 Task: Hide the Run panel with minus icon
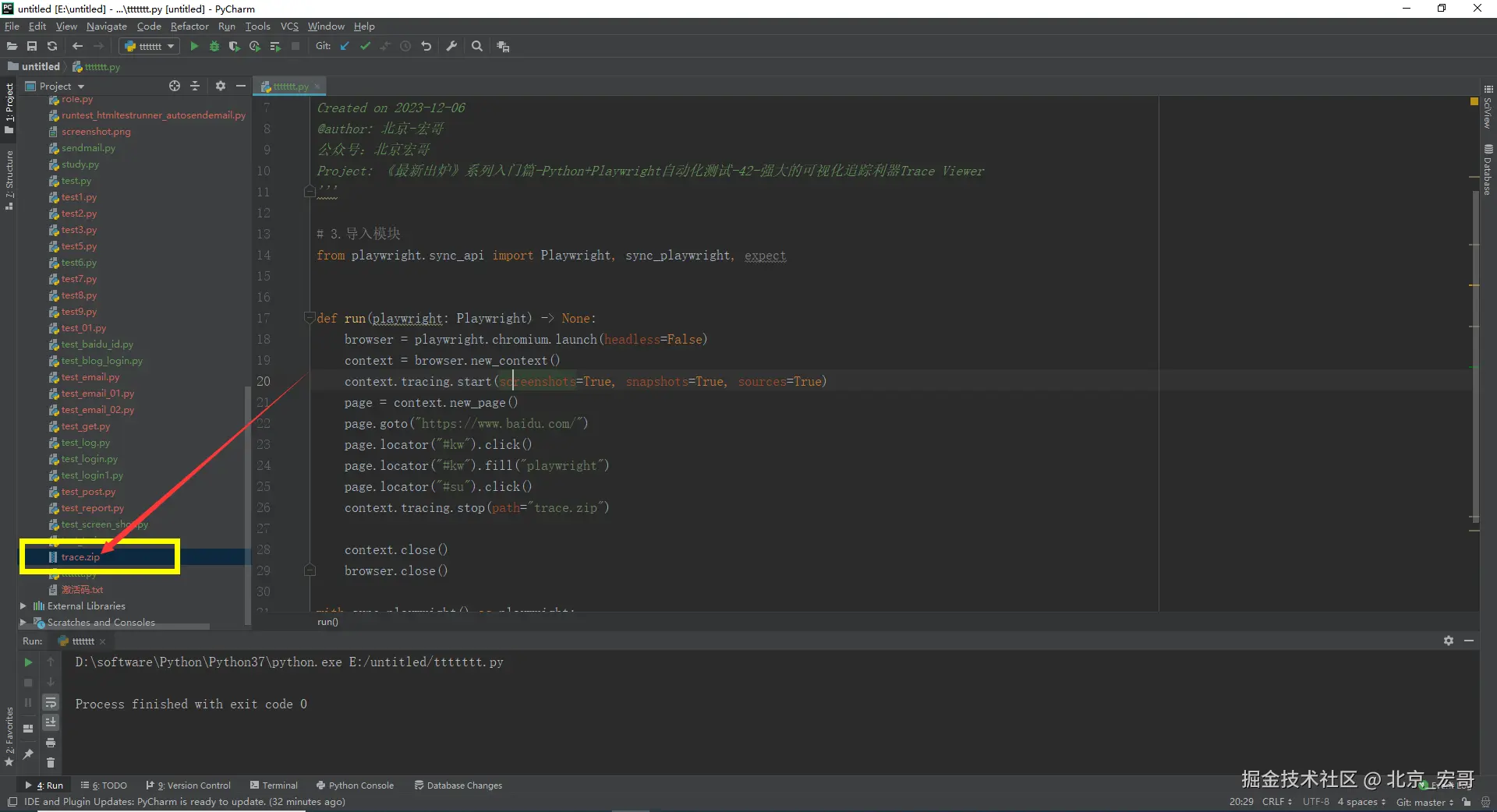point(1469,641)
